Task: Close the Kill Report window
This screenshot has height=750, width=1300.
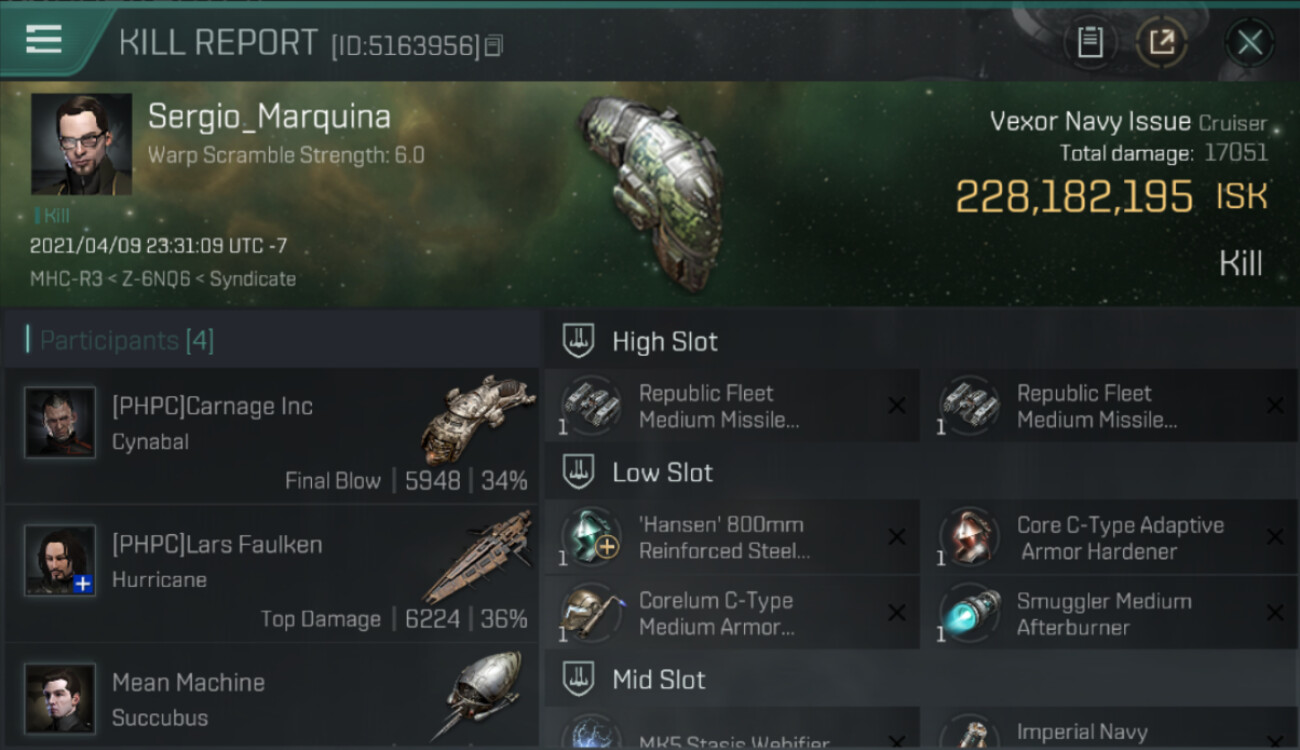Action: click(1250, 42)
